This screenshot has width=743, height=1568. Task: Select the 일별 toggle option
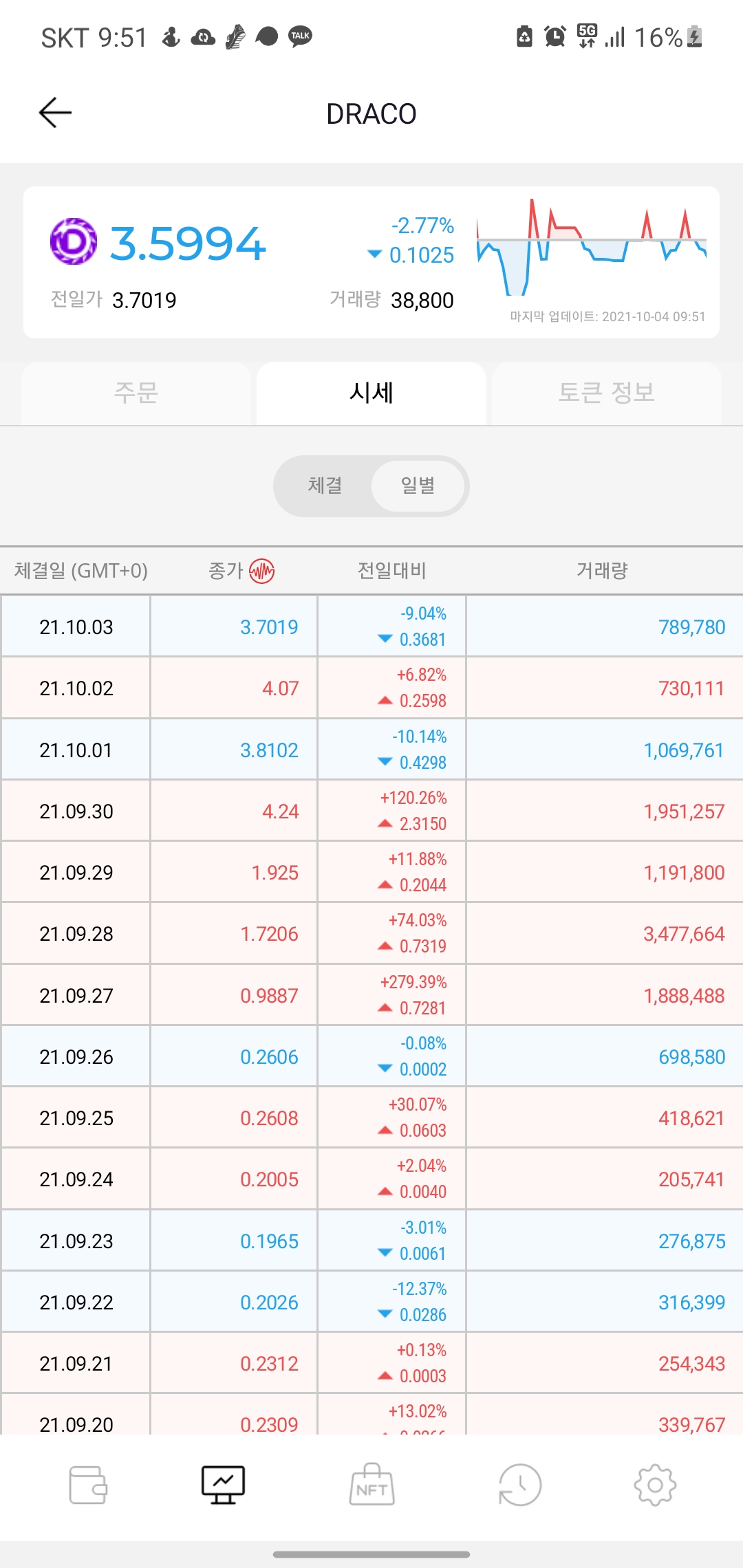click(x=418, y=486)
